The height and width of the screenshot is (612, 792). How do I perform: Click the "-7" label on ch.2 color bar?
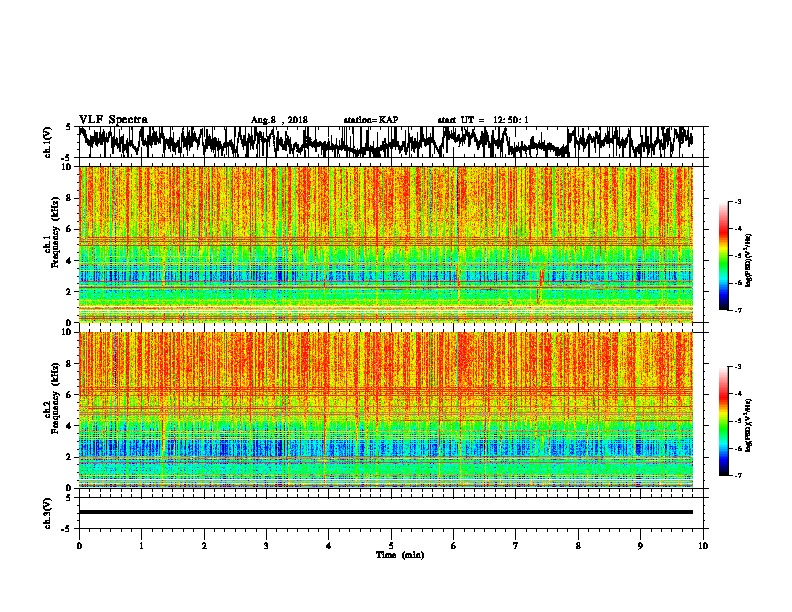pos(737,476)
